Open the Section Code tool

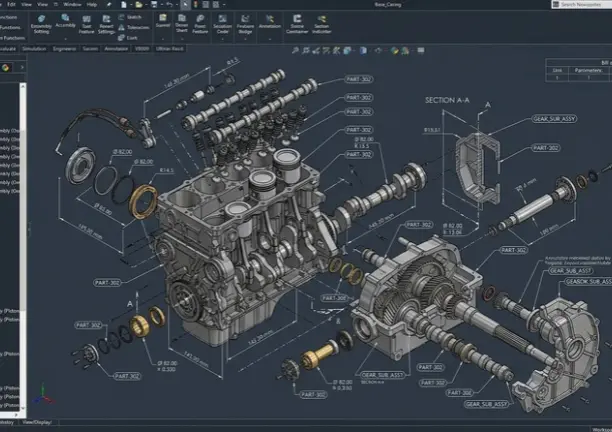tap(222, 24)
